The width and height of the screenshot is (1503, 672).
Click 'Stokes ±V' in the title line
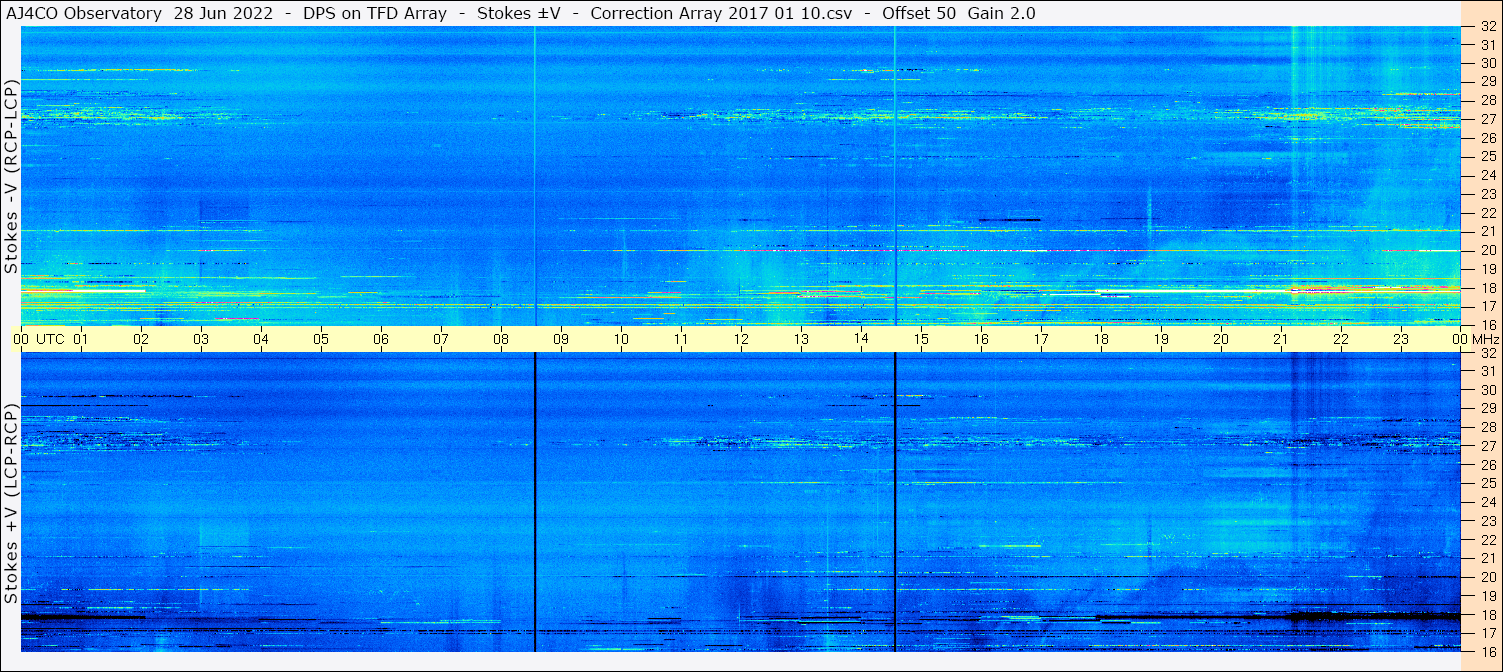point(519,14)
